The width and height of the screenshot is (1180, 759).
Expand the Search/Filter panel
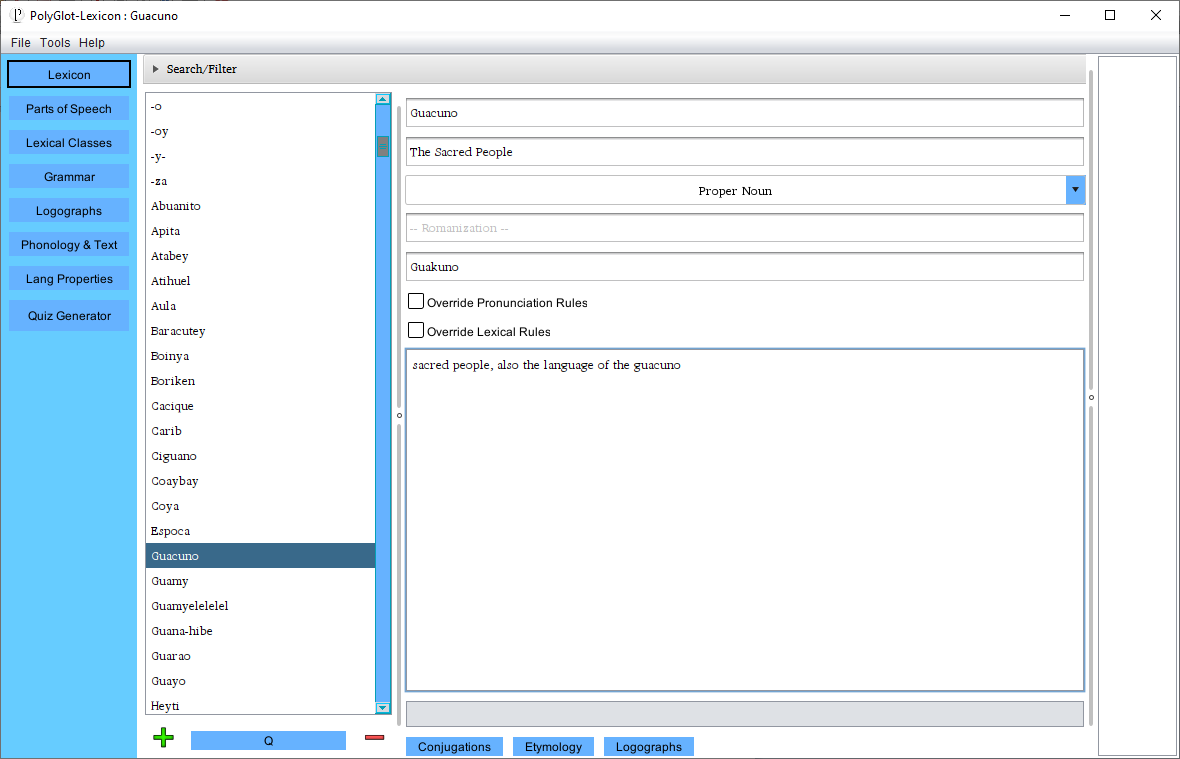tap(157, 69)
